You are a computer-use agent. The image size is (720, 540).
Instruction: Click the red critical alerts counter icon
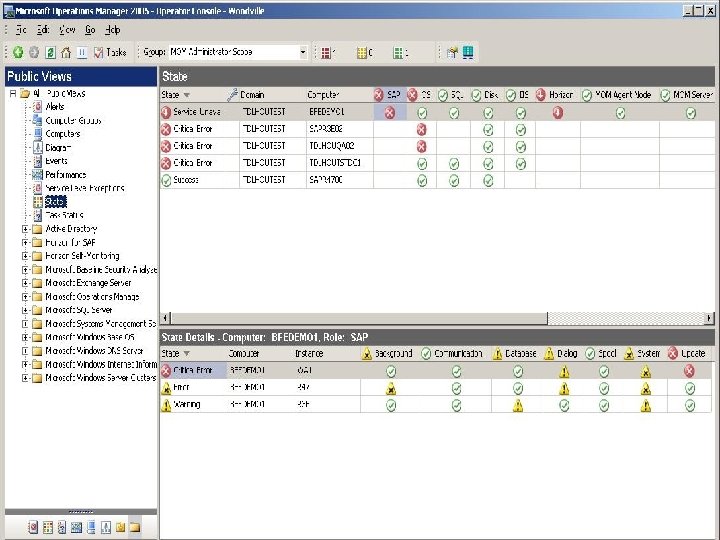point(326,53)
